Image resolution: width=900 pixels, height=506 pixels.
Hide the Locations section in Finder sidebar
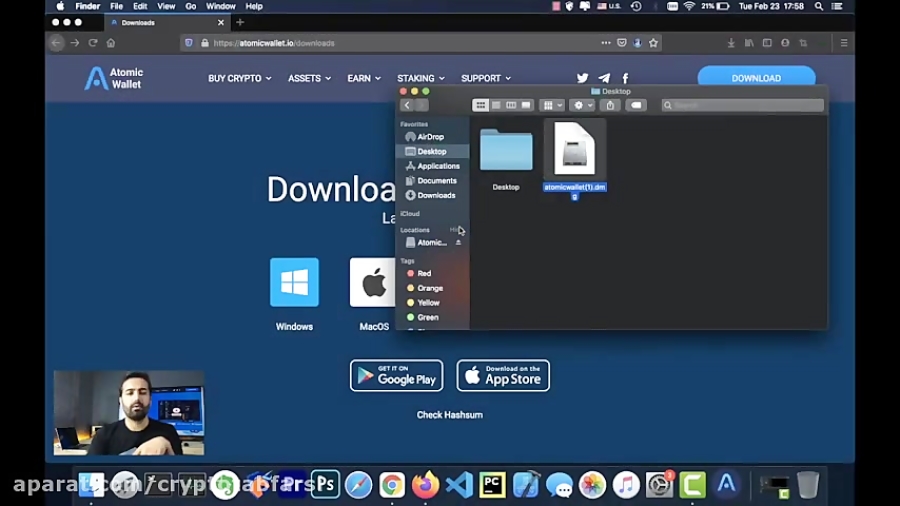(x=453, y=230)
